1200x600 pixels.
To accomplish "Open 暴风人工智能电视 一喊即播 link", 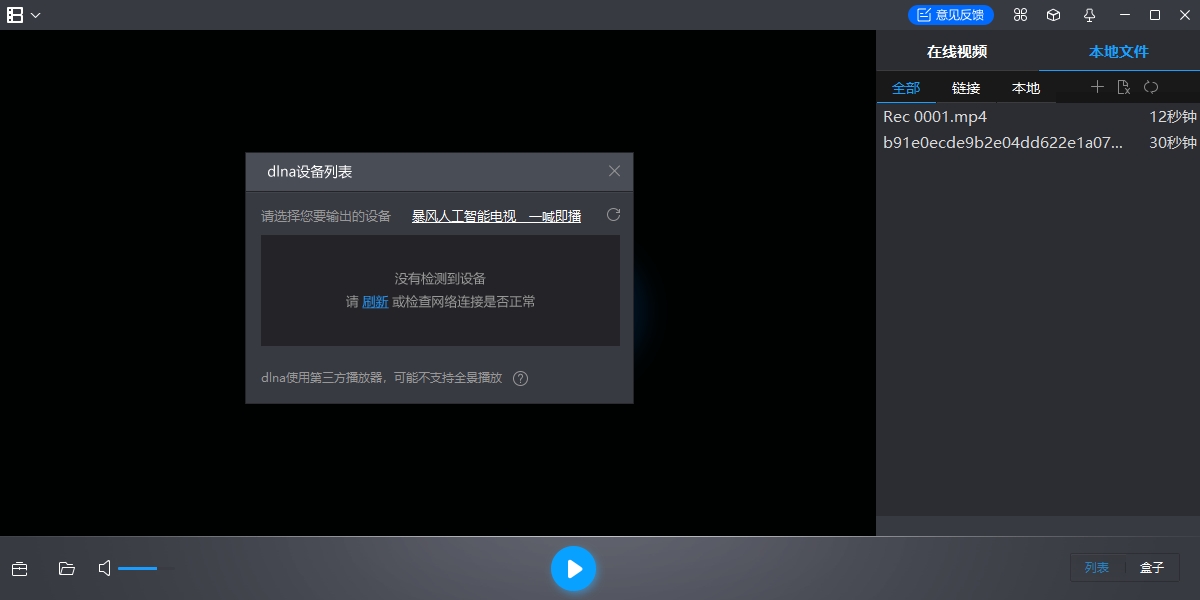I will [496, 215].
